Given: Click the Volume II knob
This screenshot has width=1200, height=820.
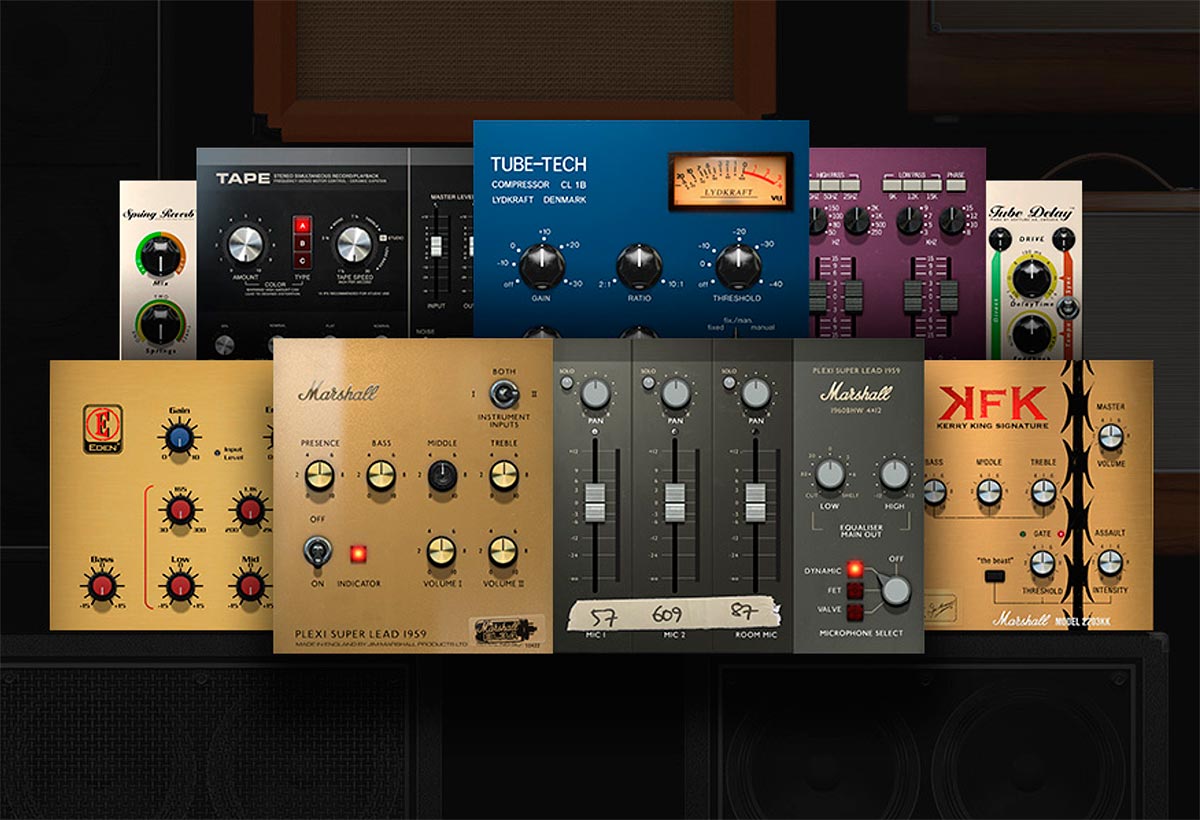Looking at the screenshot, I should (x=503, y=551).
